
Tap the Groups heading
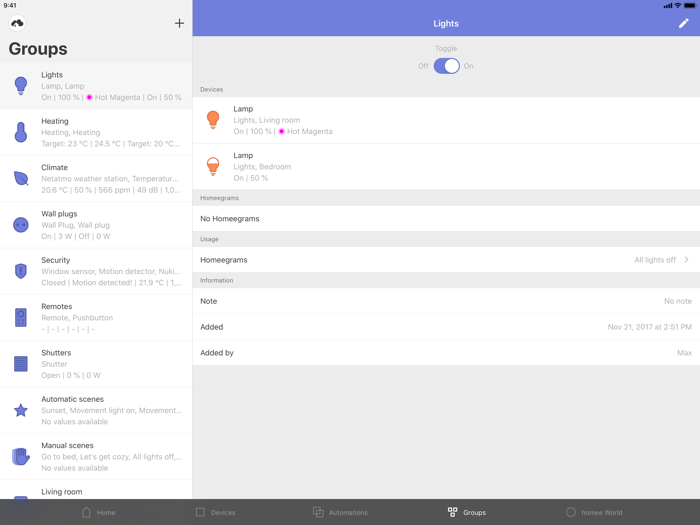point(38,49)
